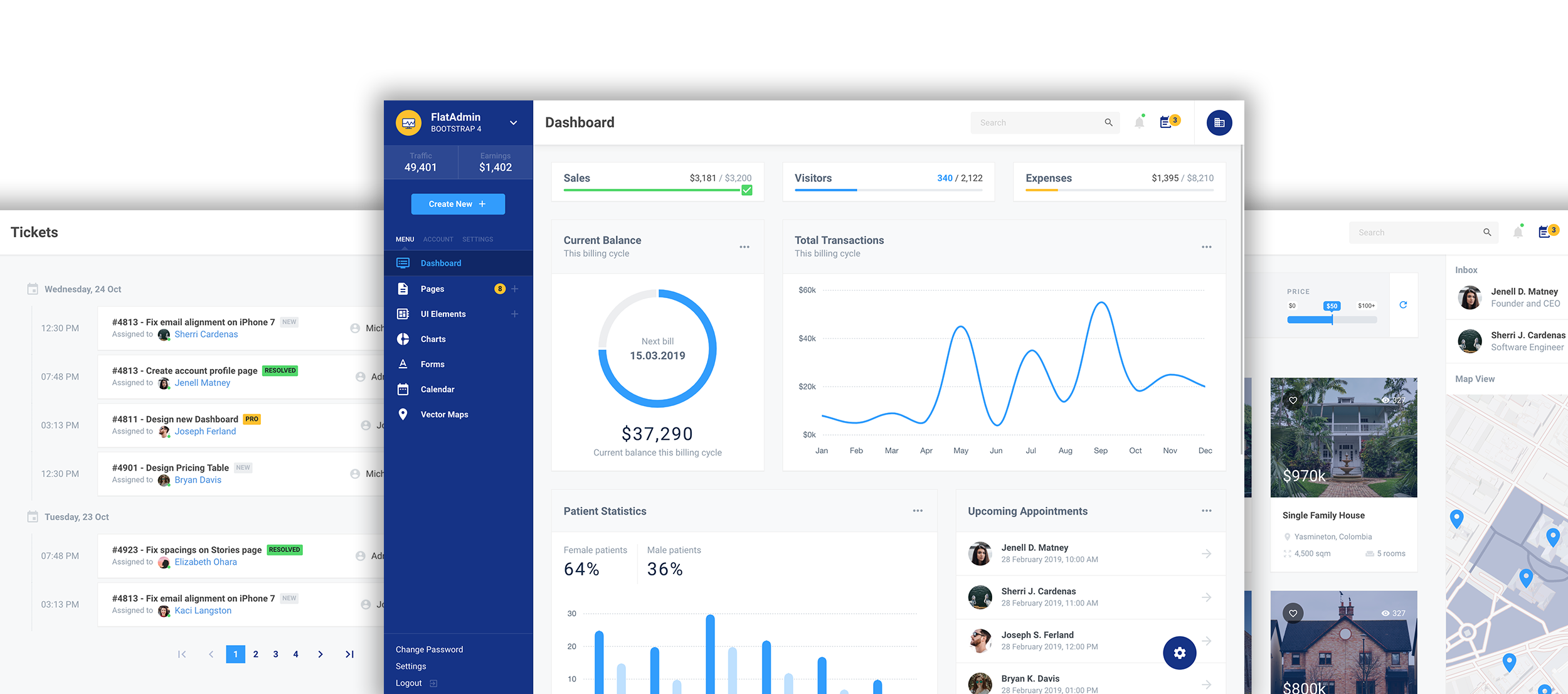Toggle favorite heart on $800k house
Screen dimensions: 1568x694
click(1293, 613)
